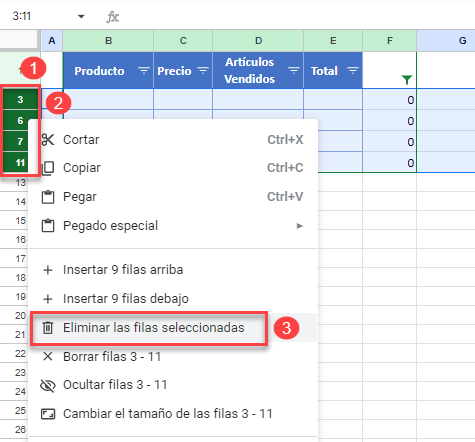Click the Producto header cell text
Viewport: 475px width, 442px height.
(99, 71)
